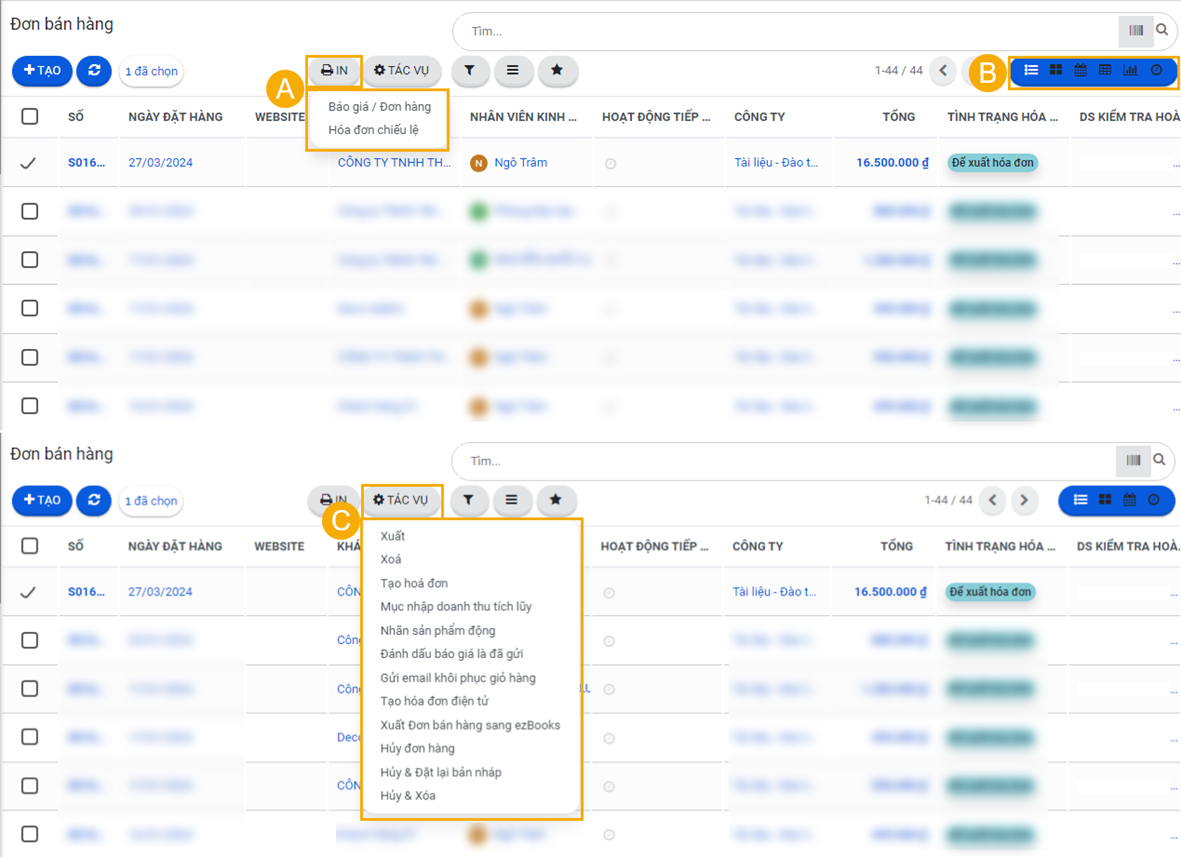Uncheck the S016 row checkmark in upper panel
The height and width of the screenshot is (859, 1181).
tap(28, 163)
